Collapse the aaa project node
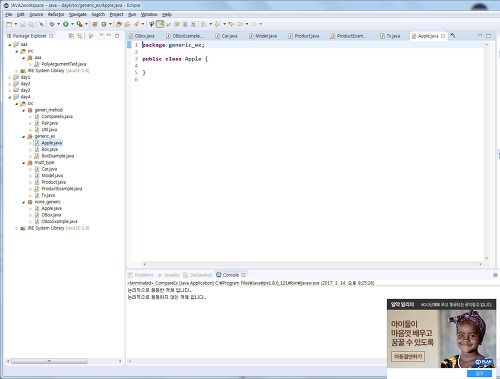Image resolution: width=500 pixels, height=379 pixels. click(x=10, y=44)
